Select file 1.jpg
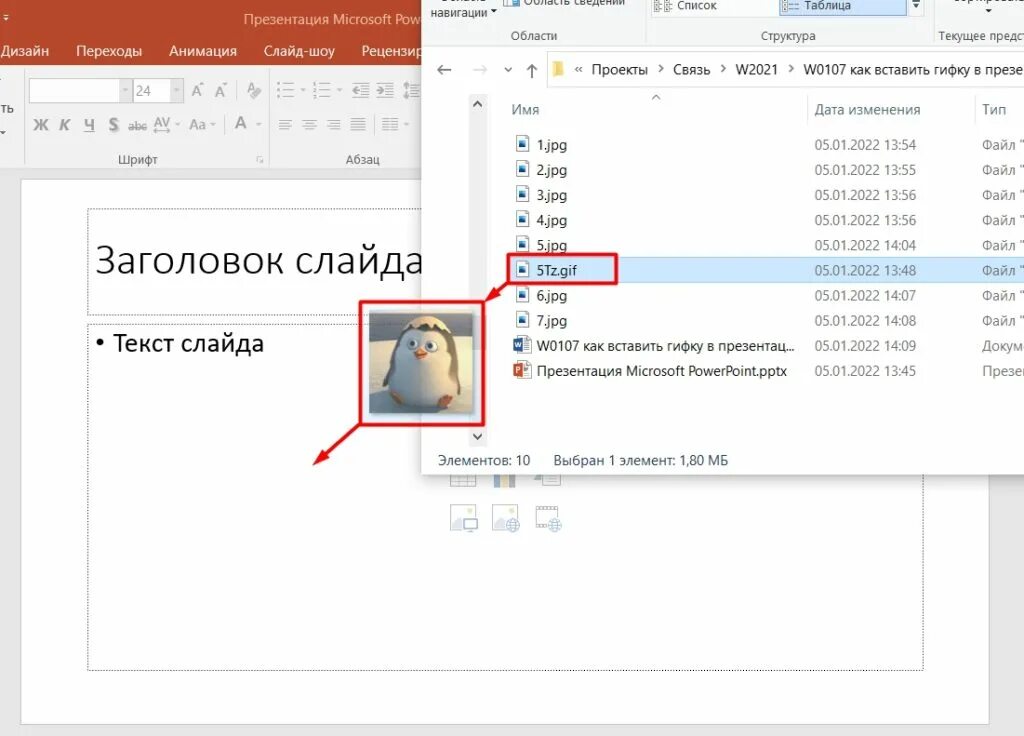This screenshot has width=1024, height=736. tap(551, 145)
